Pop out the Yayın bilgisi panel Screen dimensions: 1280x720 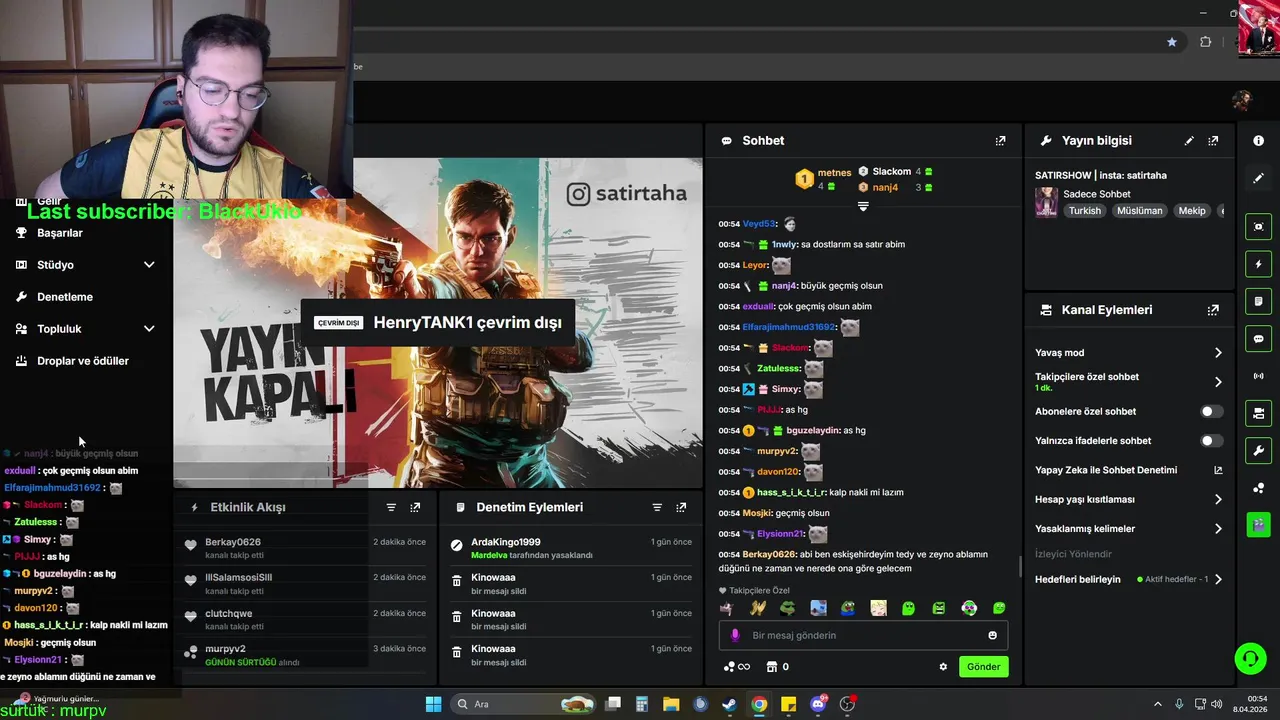pos(1213,141)
